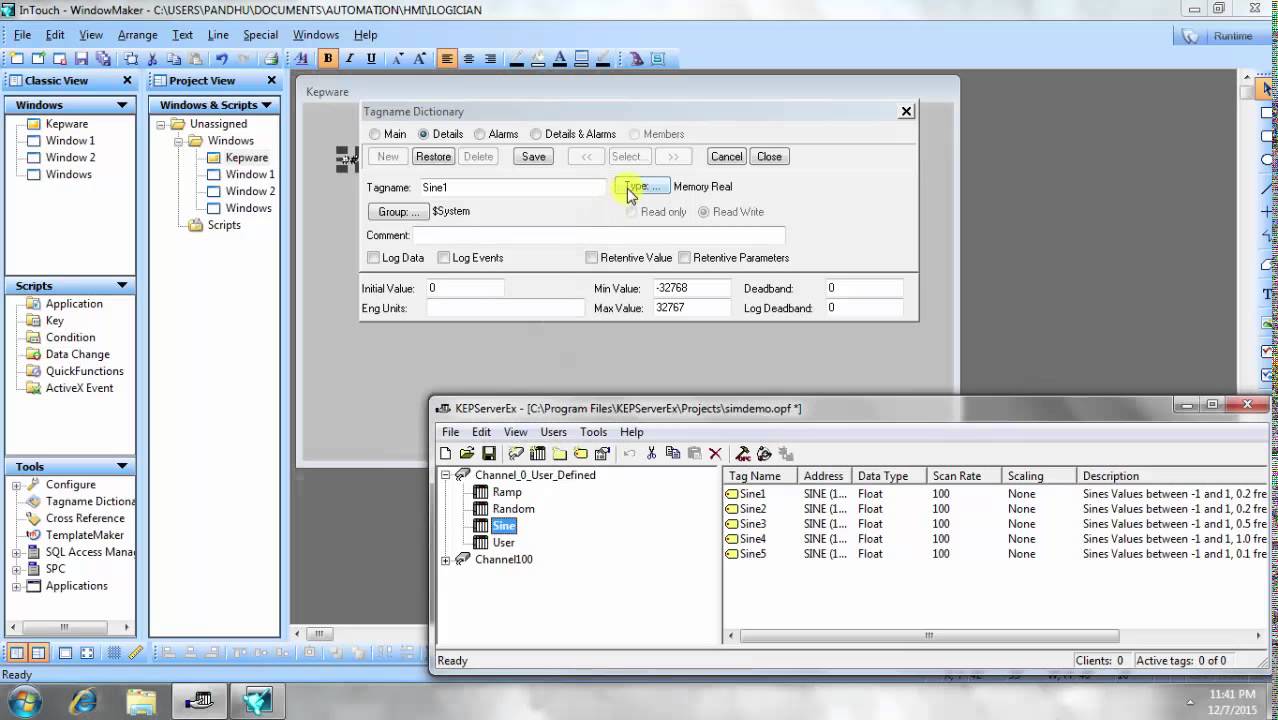
Task: Click New Channel icon in KEPServerEx toolbar
Action: point(516,454)
